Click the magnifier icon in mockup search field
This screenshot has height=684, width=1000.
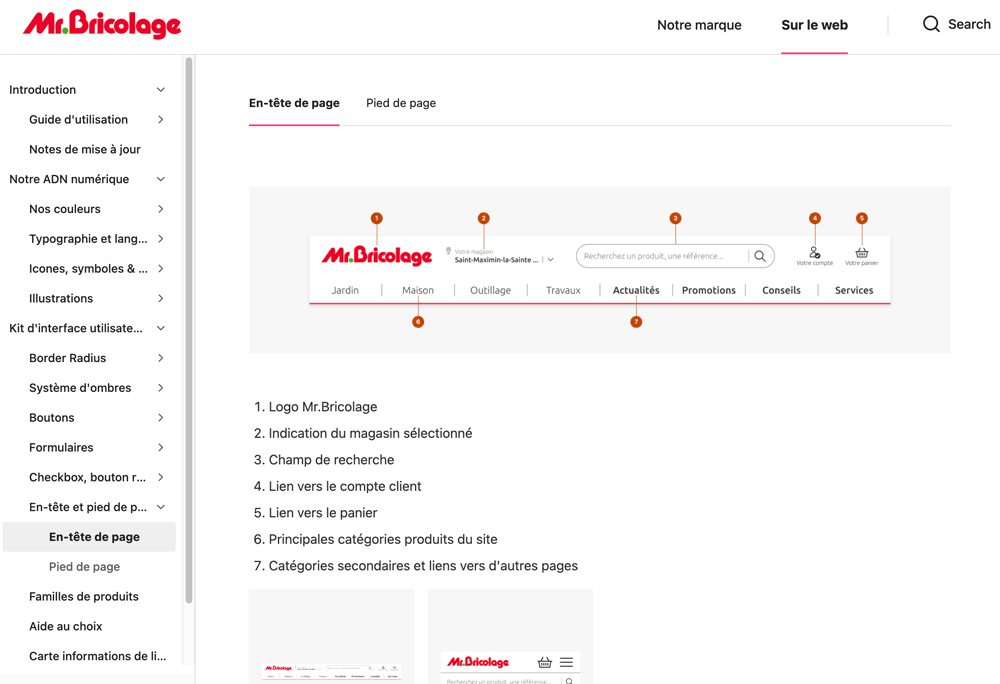(760, 256)
